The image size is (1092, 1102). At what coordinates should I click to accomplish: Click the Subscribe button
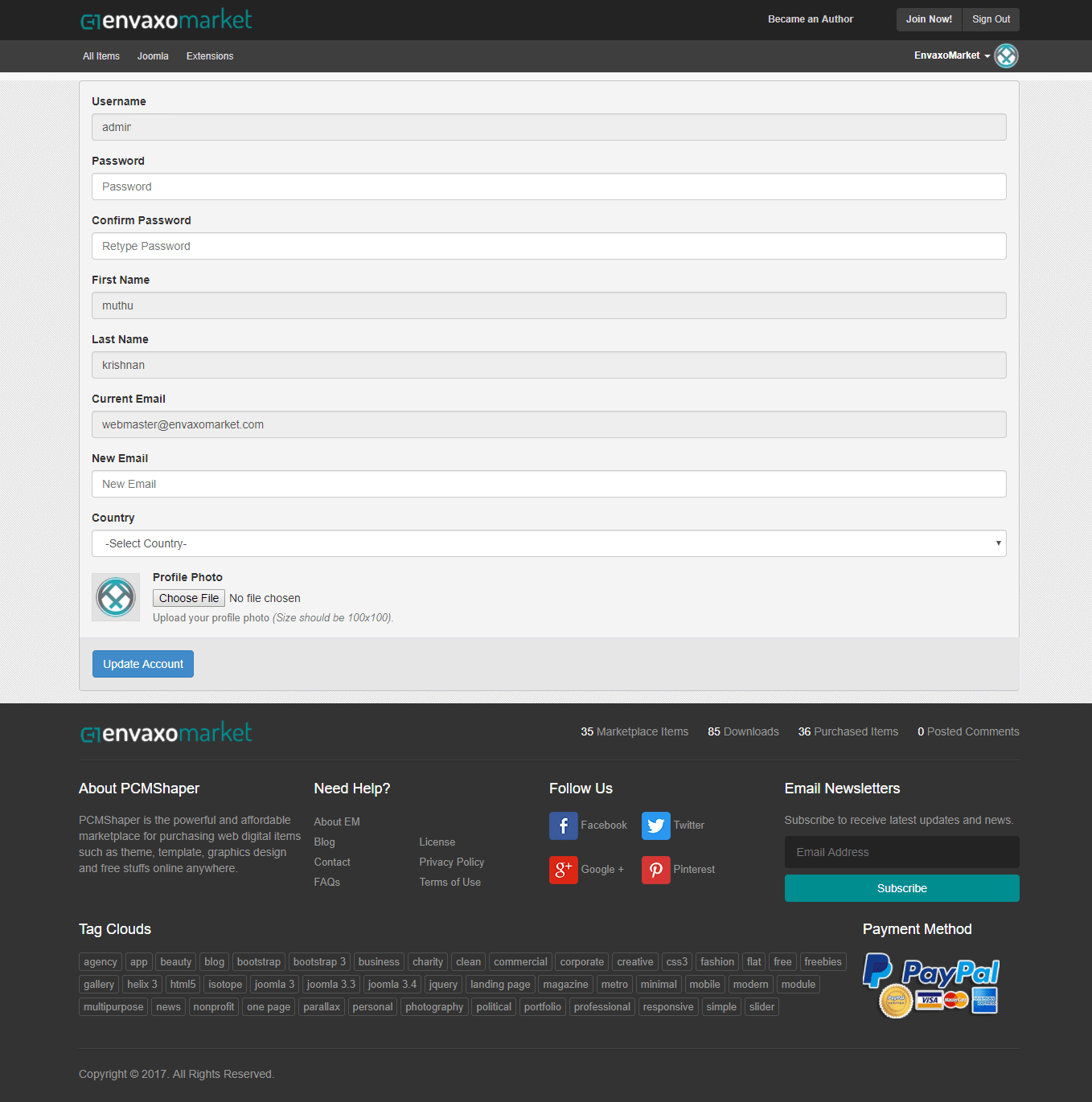click(x=902, y=888)
